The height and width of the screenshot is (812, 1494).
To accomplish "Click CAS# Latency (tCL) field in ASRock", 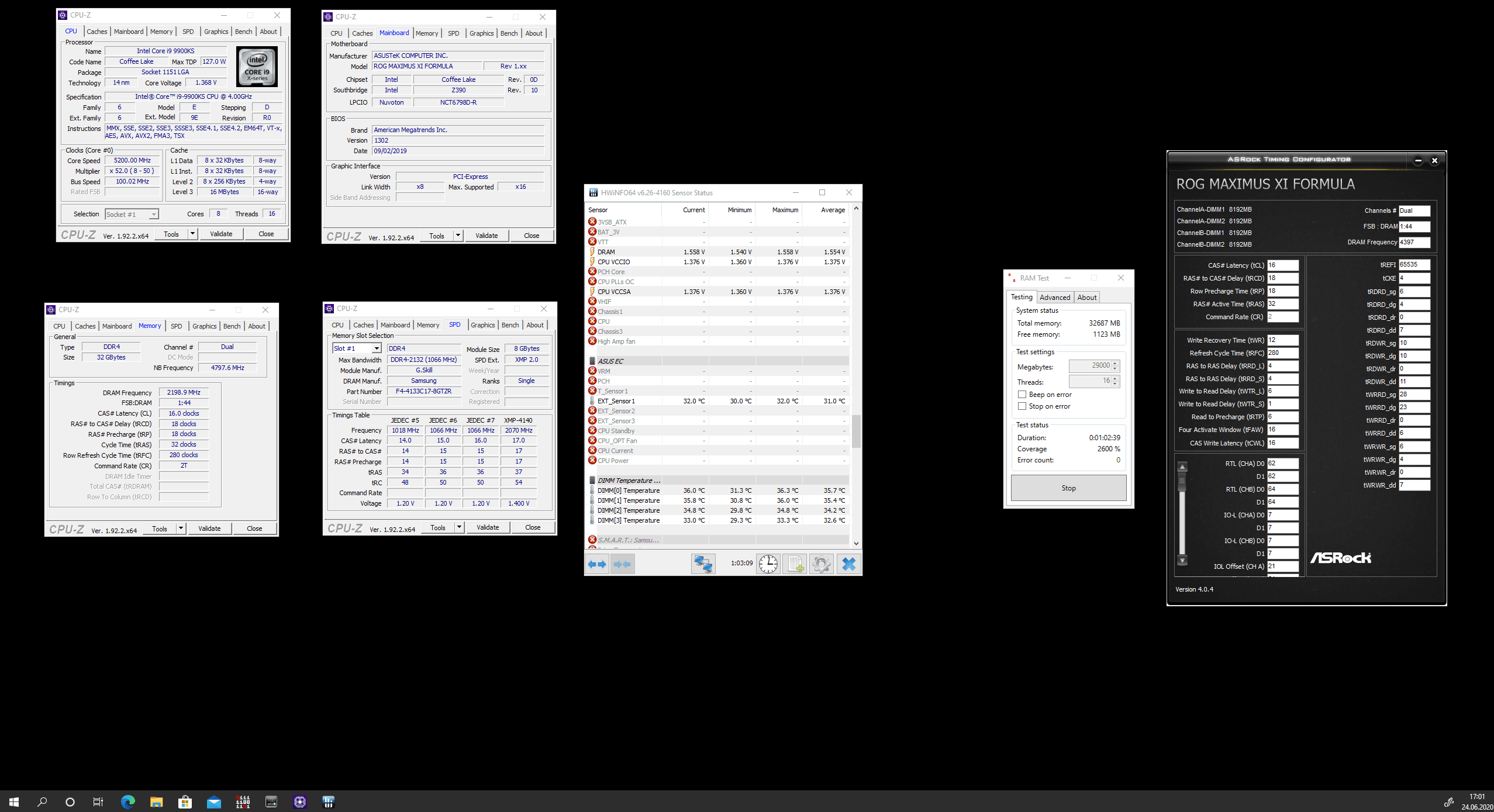I will (1283, 265).
